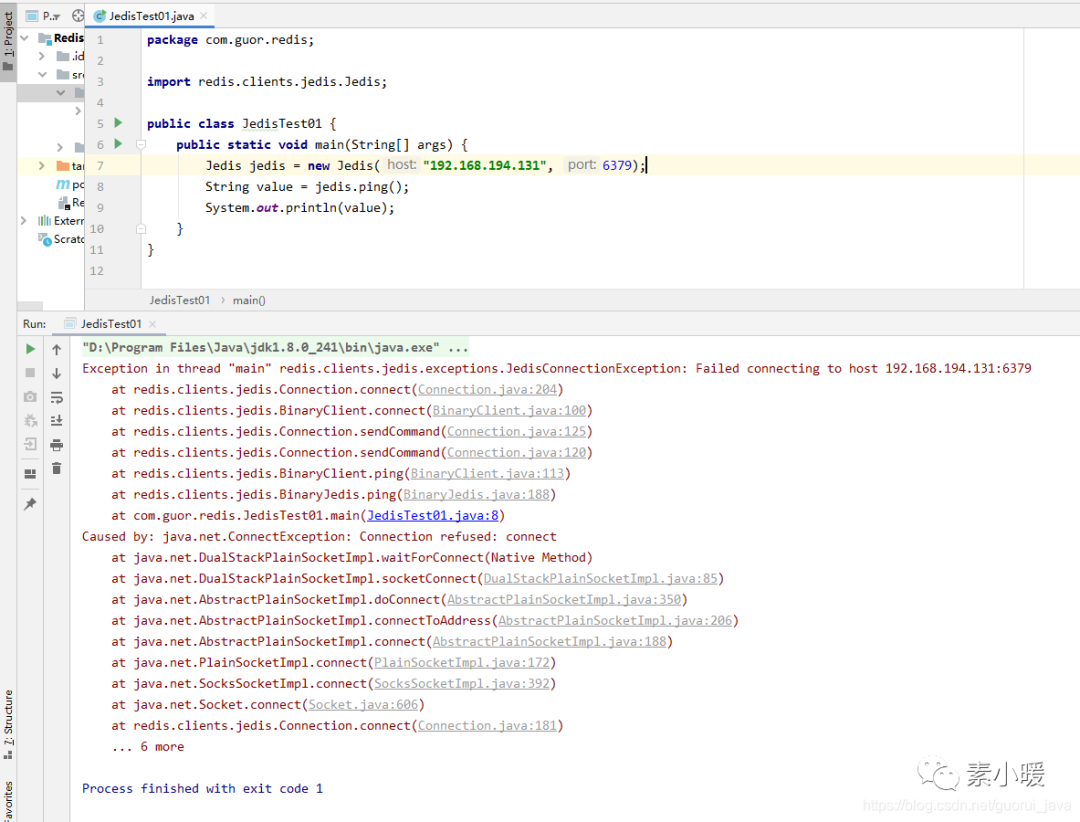Click jedis.ping() on line 8
Image resolution: width=1080 pixels, height=822 pixels.
[362, 187]
